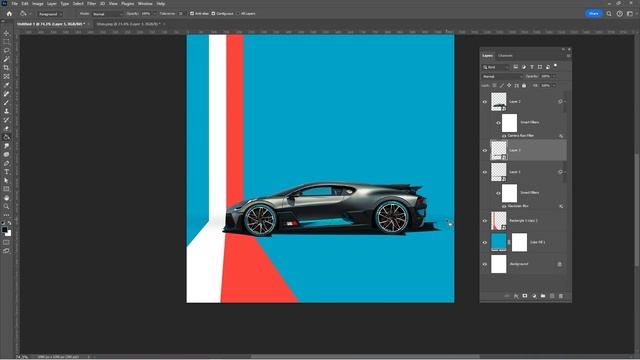Screen dimensions: 640x360
Task: Collapse Layer 2 smart filters arrow
Action: coord(565,102)
